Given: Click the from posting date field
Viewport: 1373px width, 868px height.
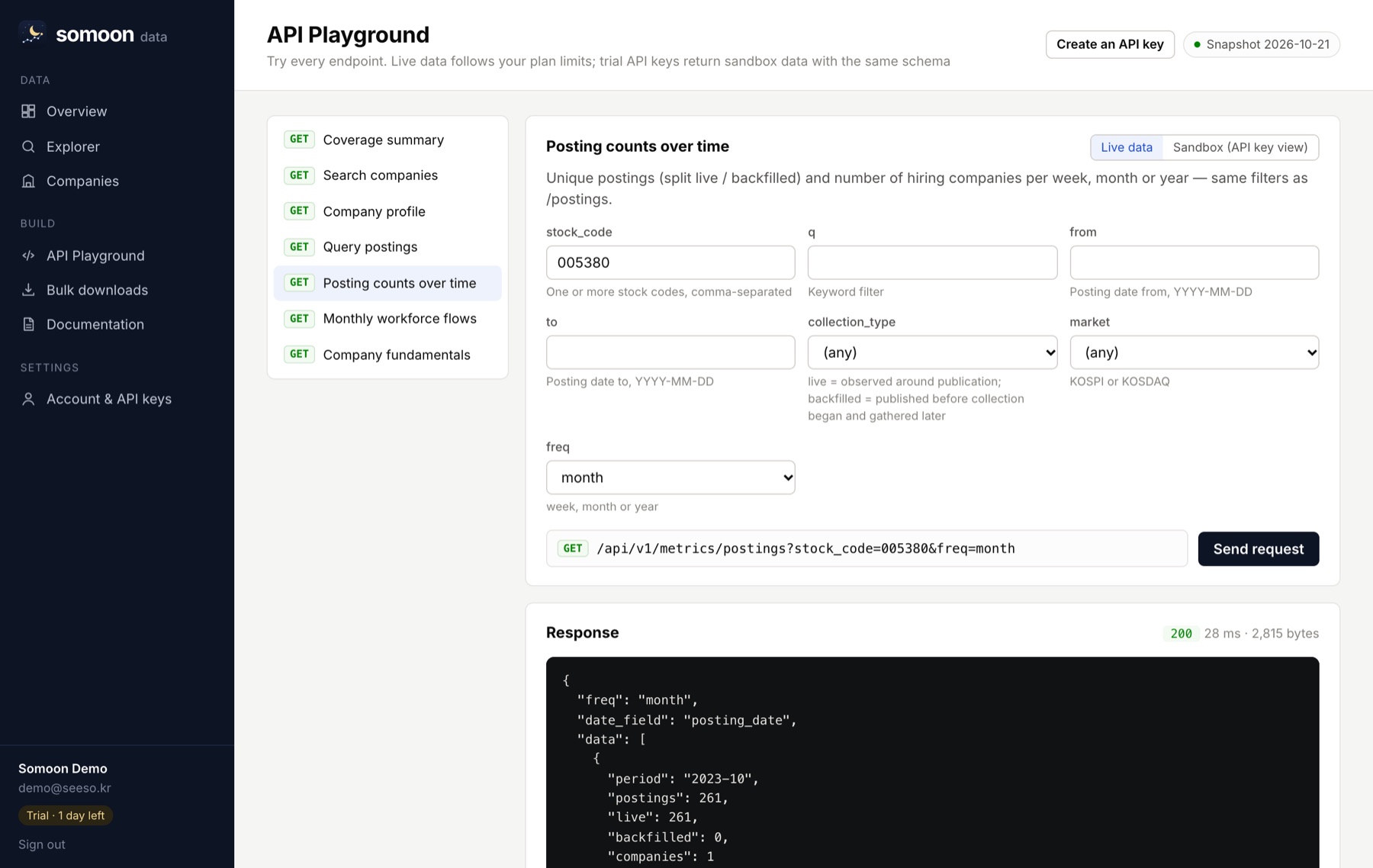Looking at the screenshot, I should click(1194, 262).
